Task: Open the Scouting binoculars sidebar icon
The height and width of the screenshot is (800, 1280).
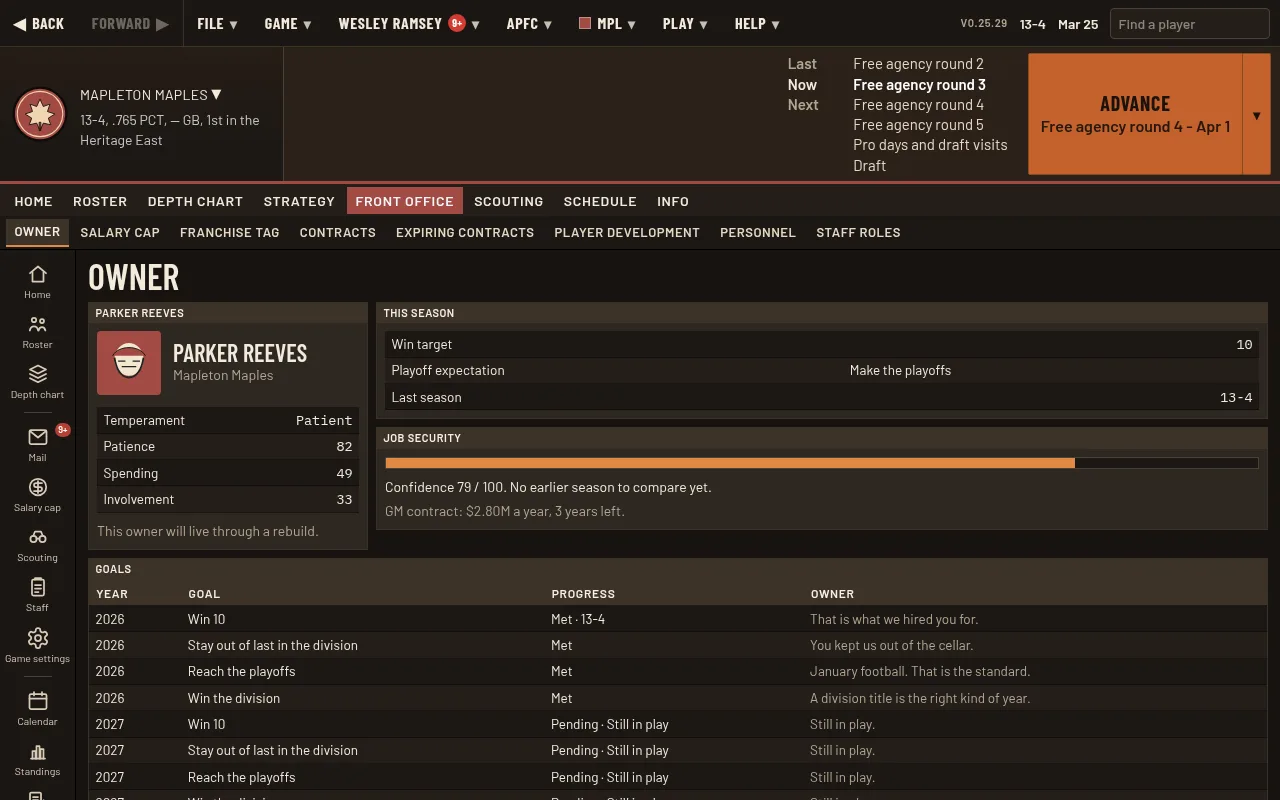Action: [x=37, y=544]
